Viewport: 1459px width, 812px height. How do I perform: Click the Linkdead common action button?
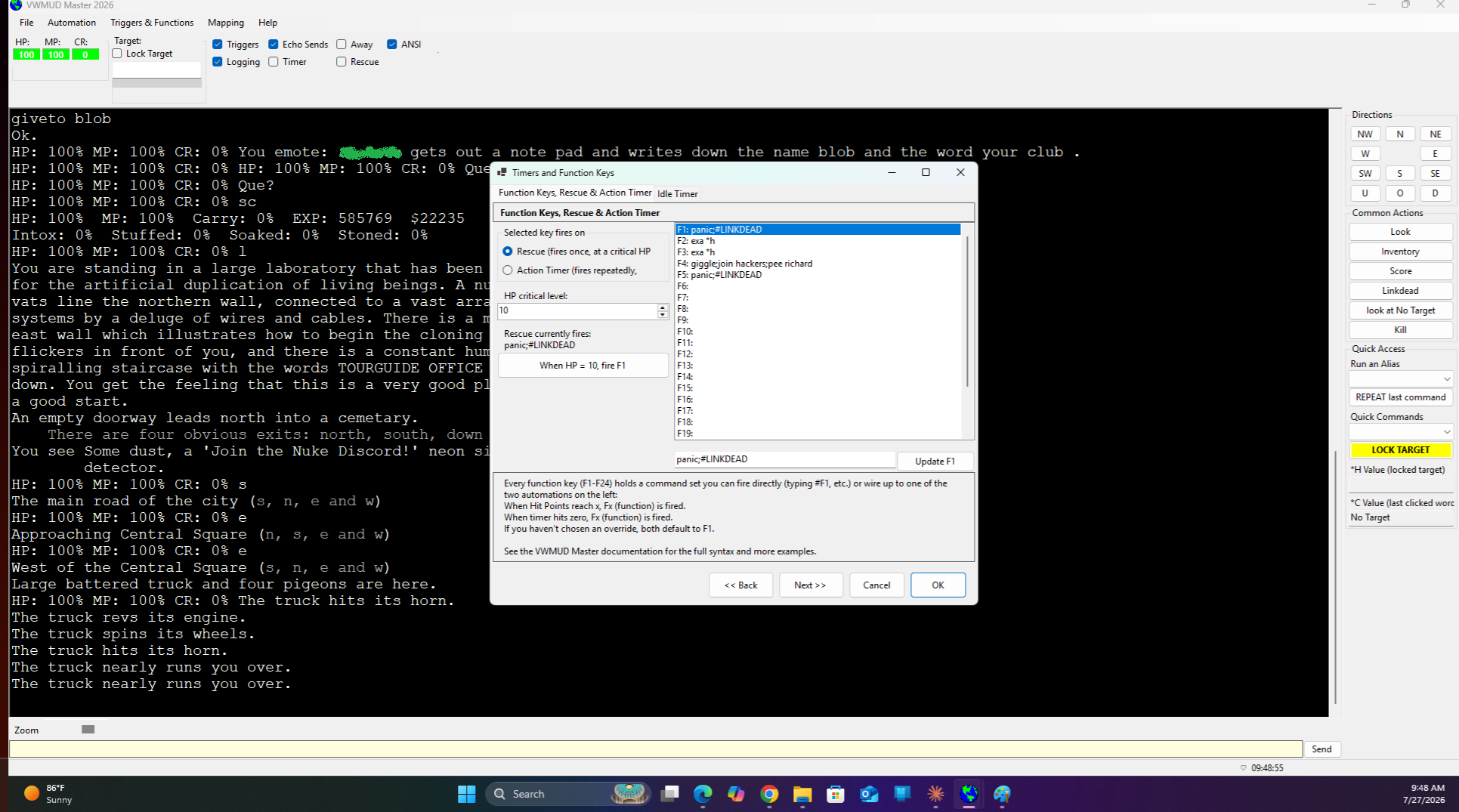pos(1401,291)
